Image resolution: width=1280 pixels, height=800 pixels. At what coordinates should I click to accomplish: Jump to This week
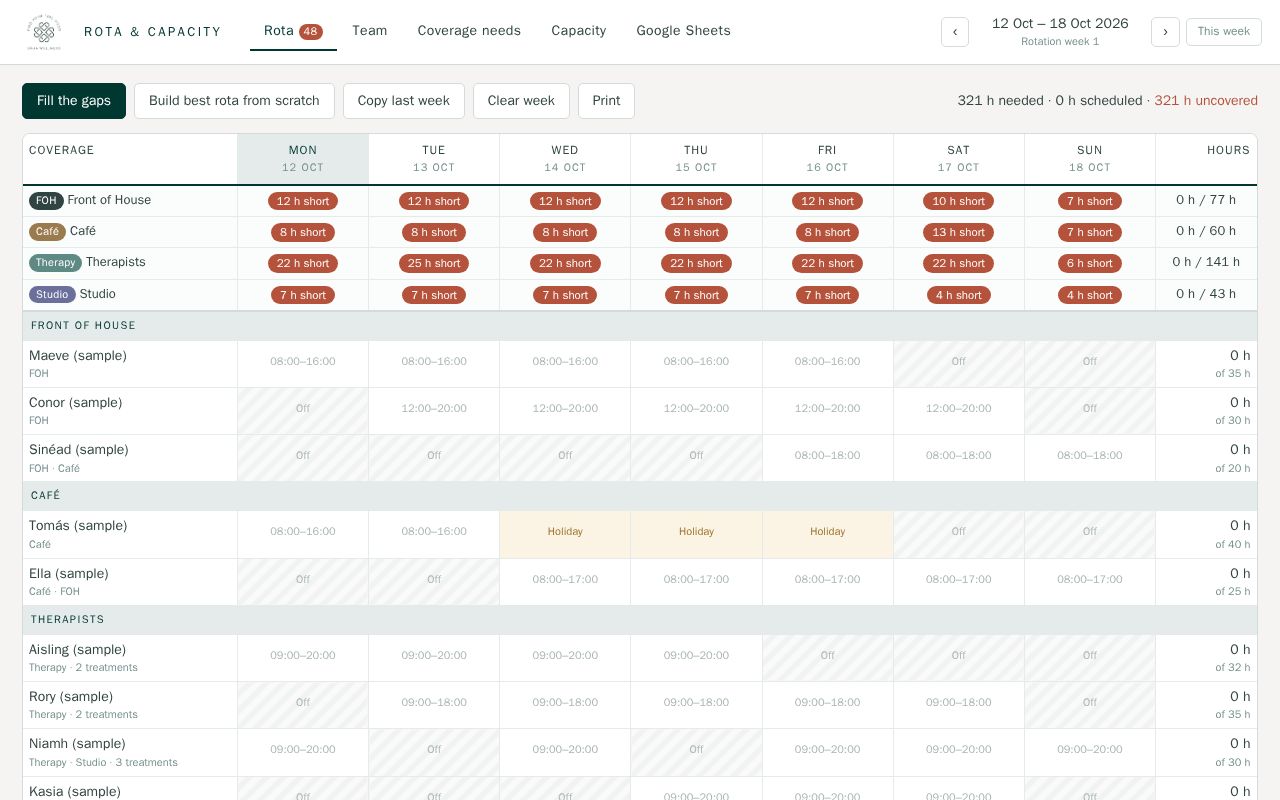(x=1224, y=32)
